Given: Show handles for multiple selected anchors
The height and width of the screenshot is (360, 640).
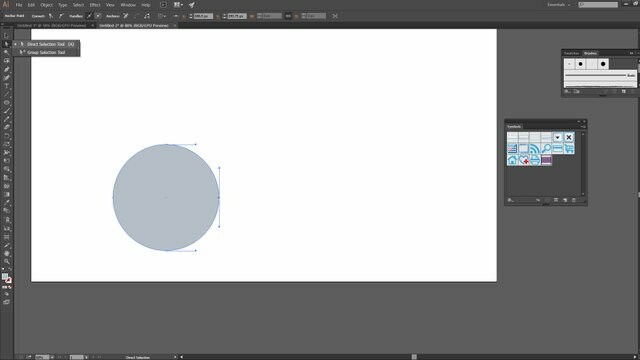Looking at the screenshot, I should coord(89,16).
